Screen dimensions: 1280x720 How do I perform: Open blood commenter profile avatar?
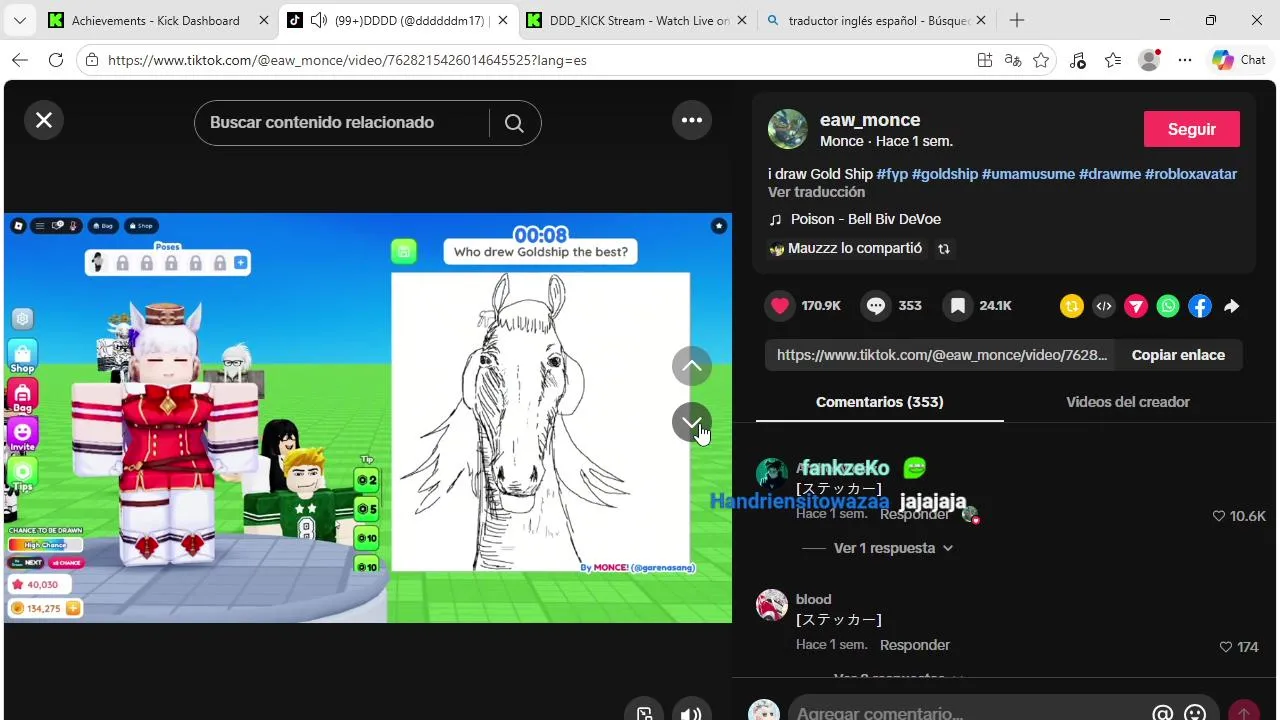pos(772,605)
